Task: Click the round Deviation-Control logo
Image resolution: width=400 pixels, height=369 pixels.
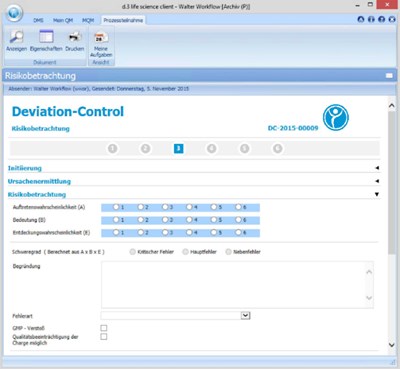Action: [336, 117]
